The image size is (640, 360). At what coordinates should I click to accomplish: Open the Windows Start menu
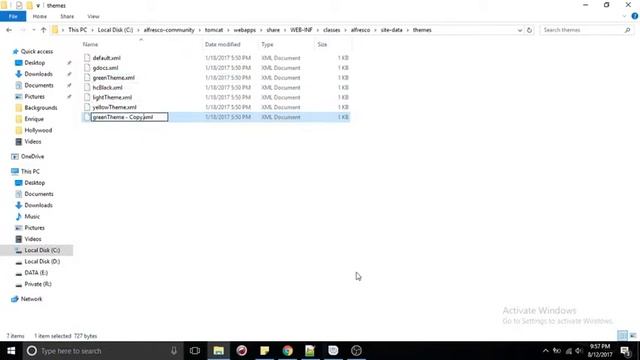click(x=11, y=351)
